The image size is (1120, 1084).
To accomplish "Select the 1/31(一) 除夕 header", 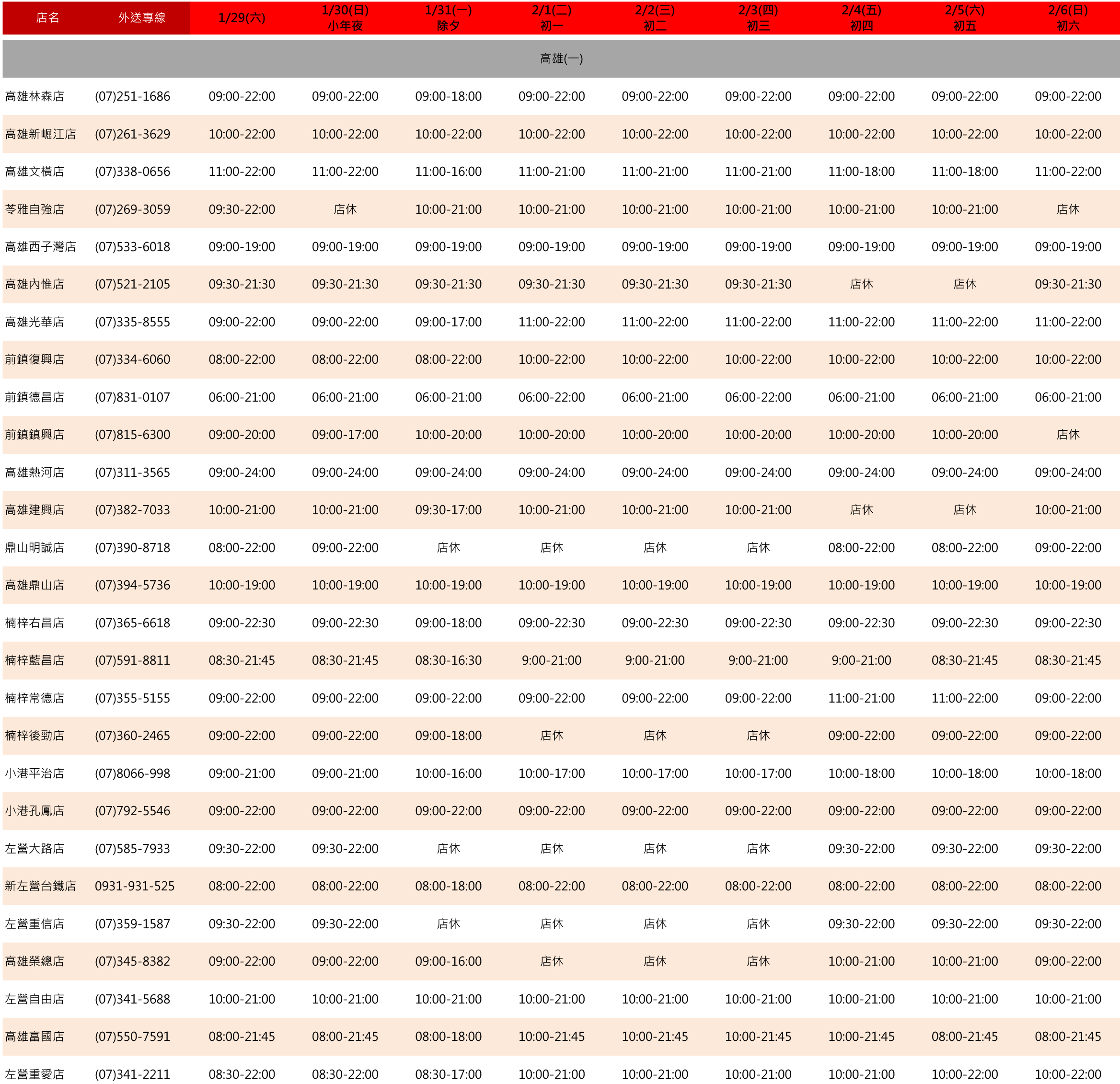I will [449, 18].
